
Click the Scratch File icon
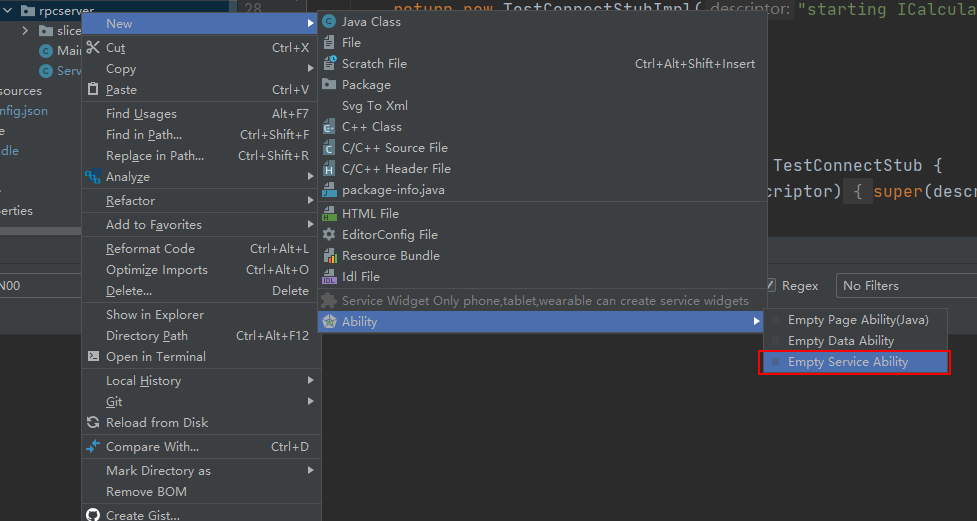point(329,64)
